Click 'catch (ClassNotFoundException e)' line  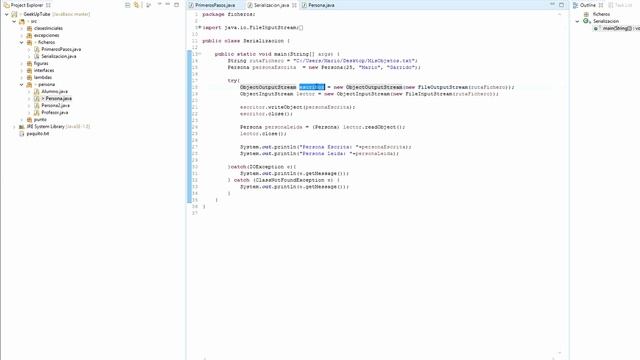[x=284, y=180]
